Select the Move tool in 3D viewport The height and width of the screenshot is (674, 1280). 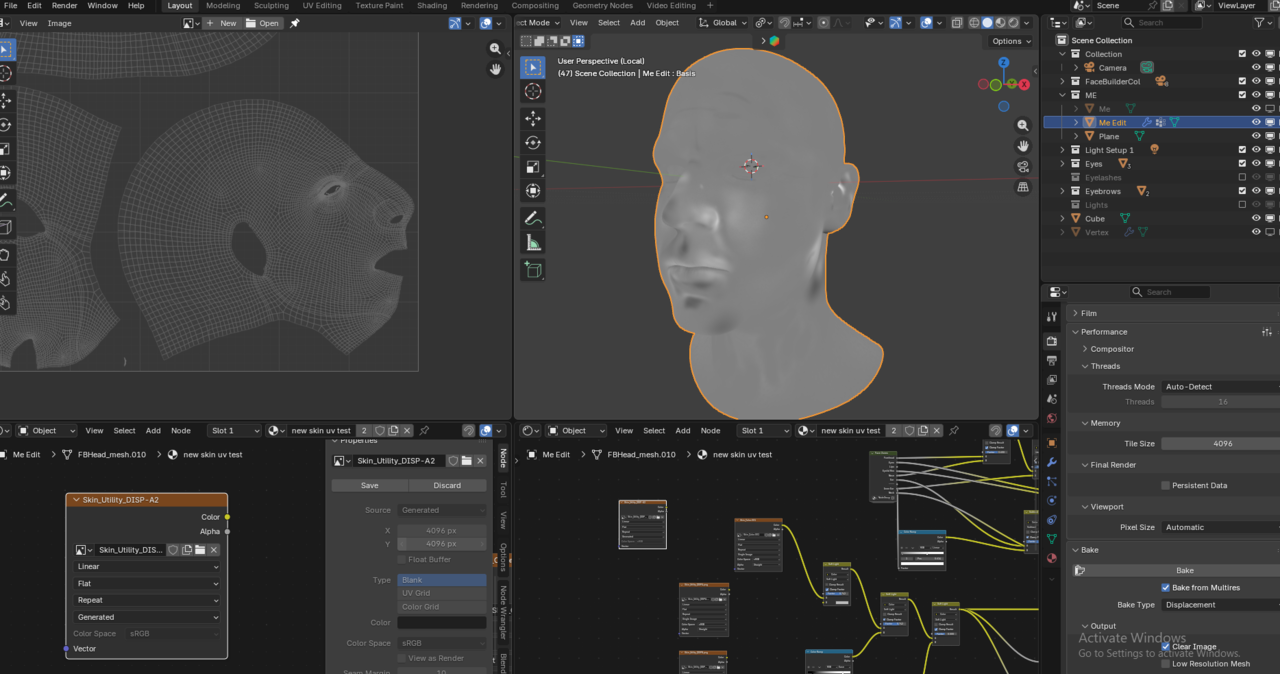pos(533,118)
